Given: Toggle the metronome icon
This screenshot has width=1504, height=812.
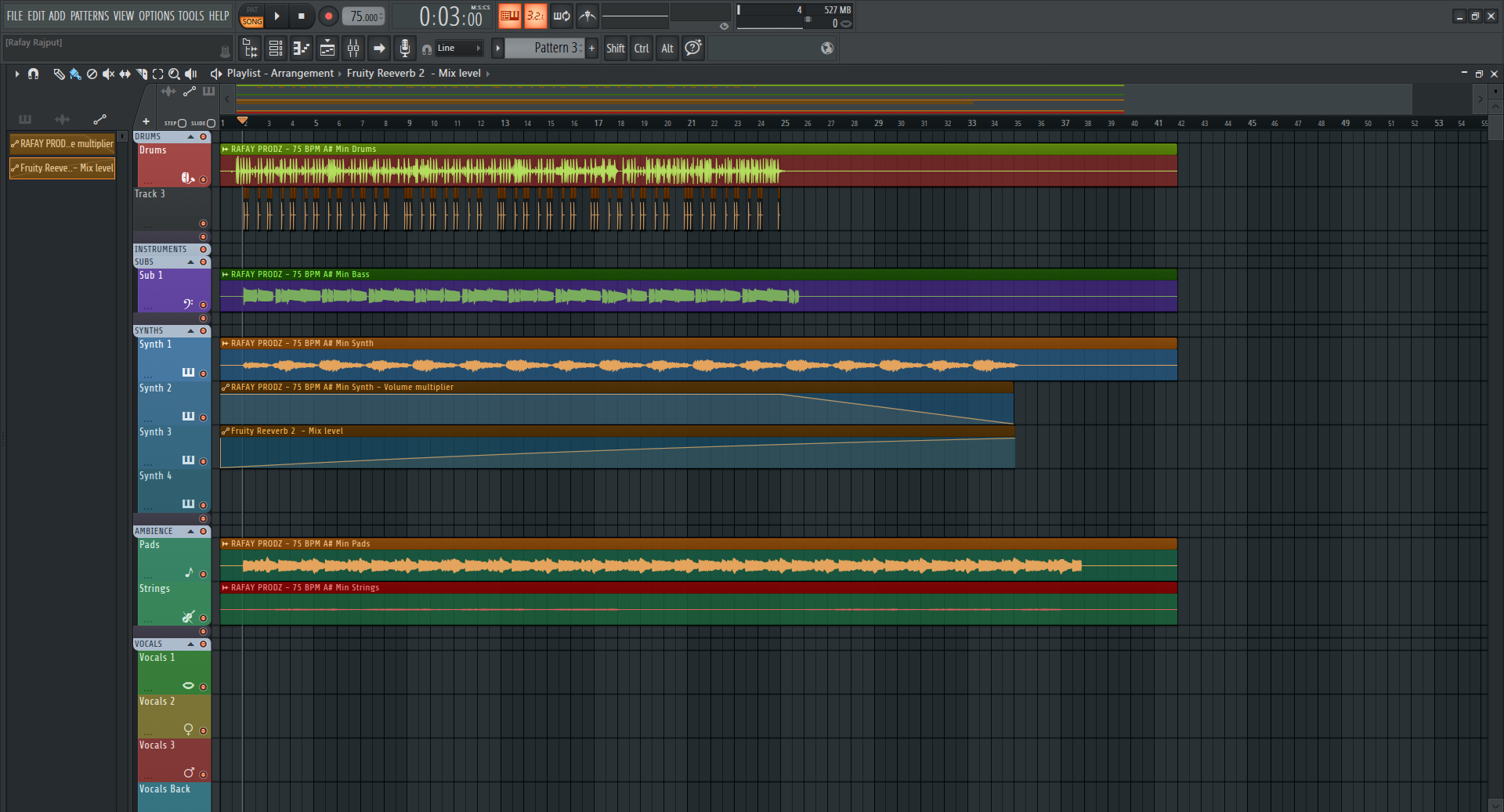Looking at the screenshot, I should pos(587,16).
